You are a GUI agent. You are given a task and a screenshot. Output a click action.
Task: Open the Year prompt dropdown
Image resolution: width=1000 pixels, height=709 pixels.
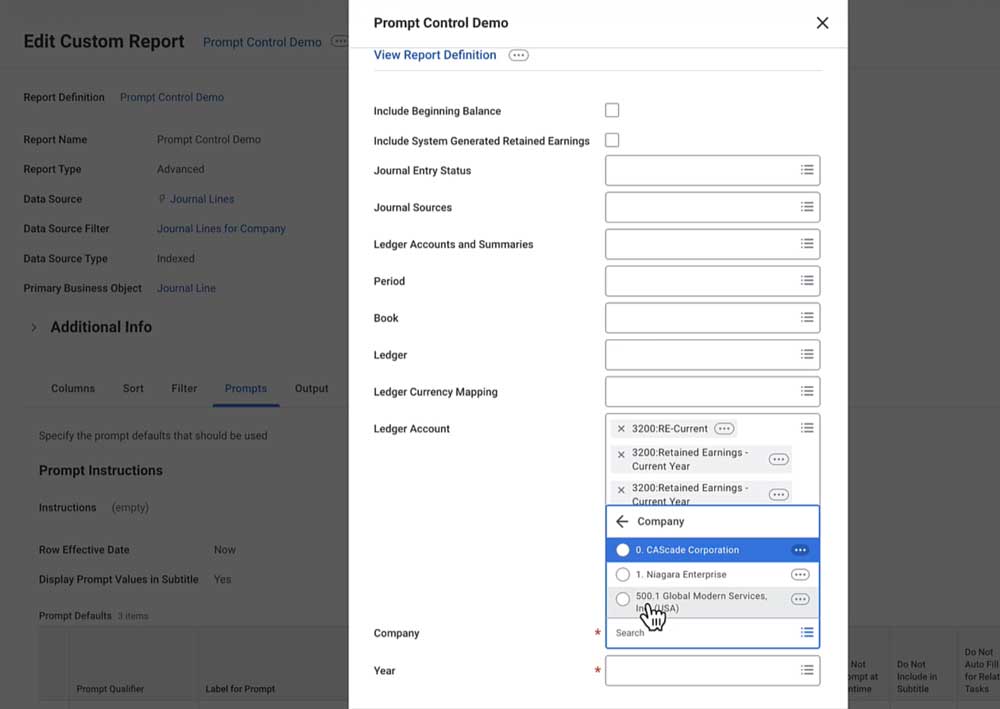click(x=712, y=671)
